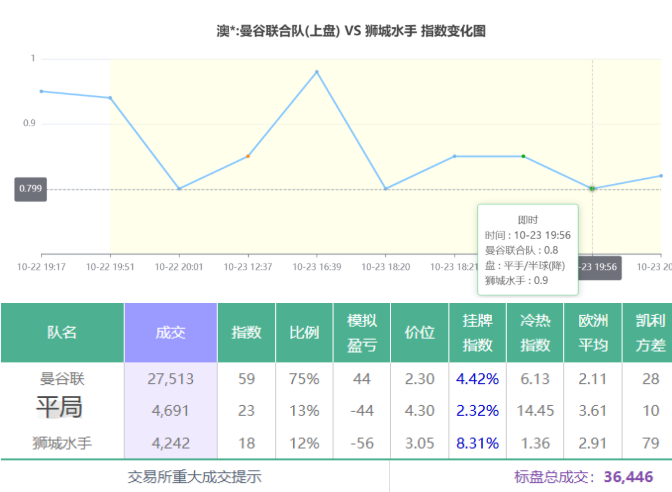Click the 0.799 y-axis value marker
The height and width of the screenshot is (492, 672).
(31, 188)
